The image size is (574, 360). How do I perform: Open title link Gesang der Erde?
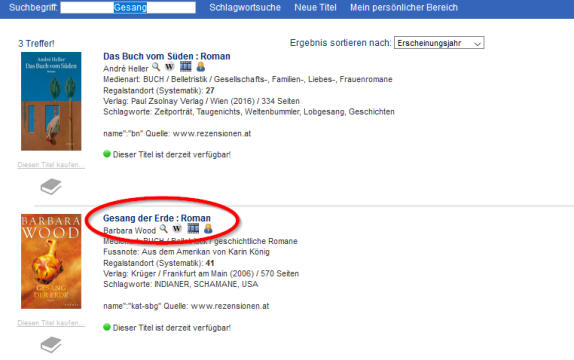pos(157,218)
